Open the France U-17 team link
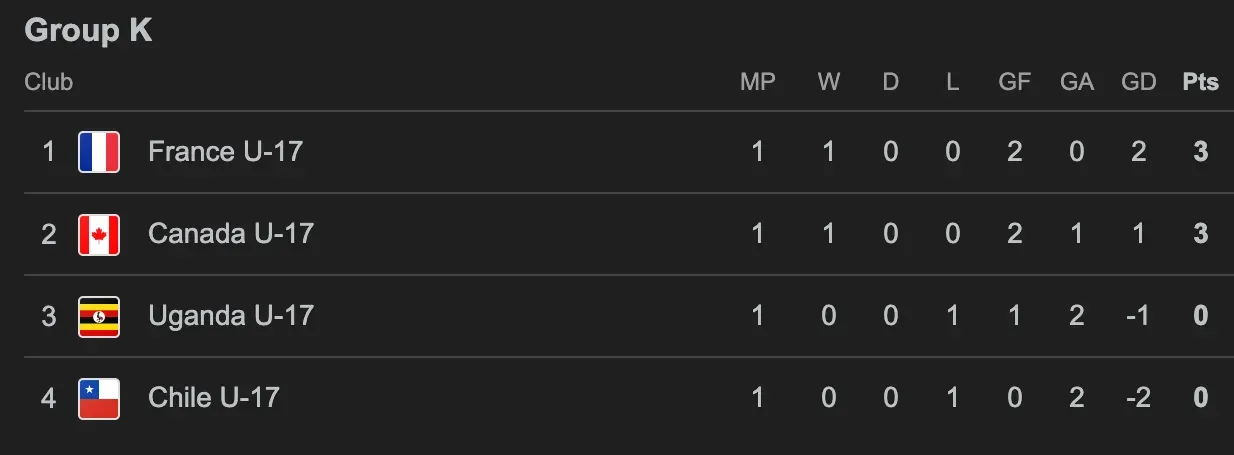Screen dimensions: 1234x455 coord(225,152)
